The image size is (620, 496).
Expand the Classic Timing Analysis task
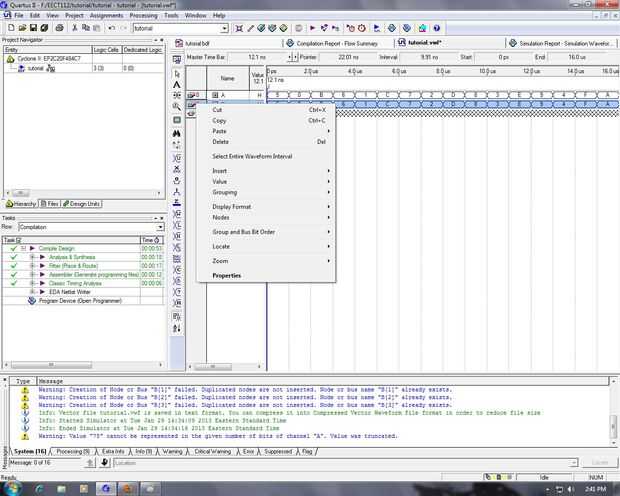pyautogui.click(x=33, y=283)
